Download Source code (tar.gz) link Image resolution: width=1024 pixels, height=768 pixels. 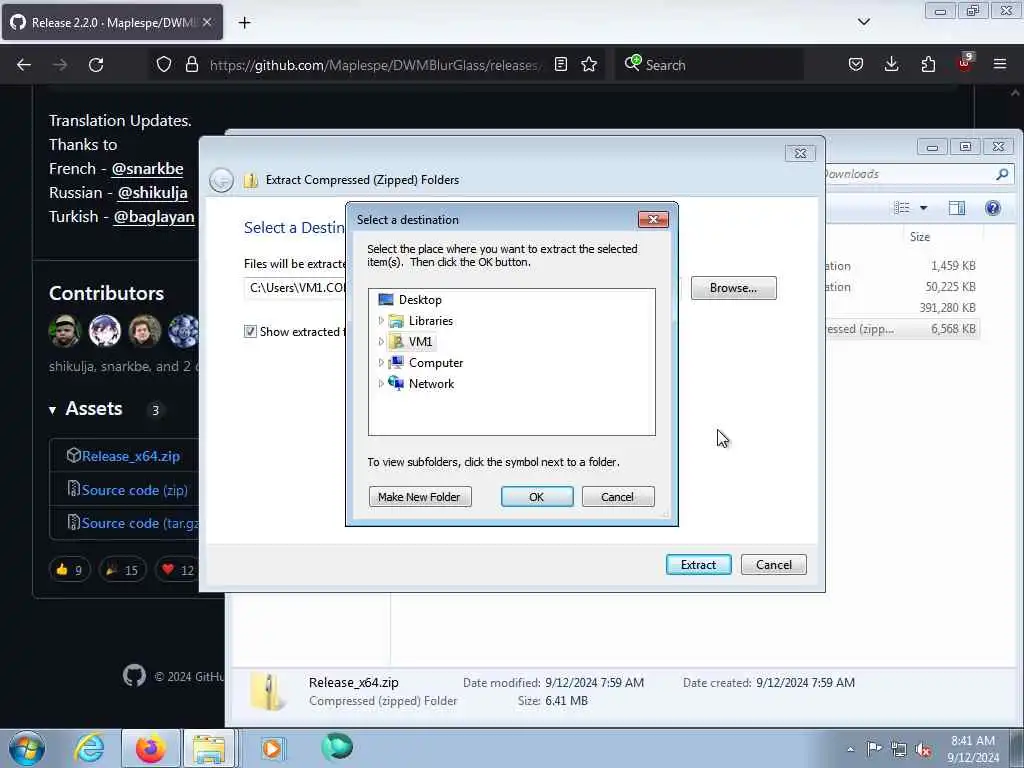[x=140, y=523]
